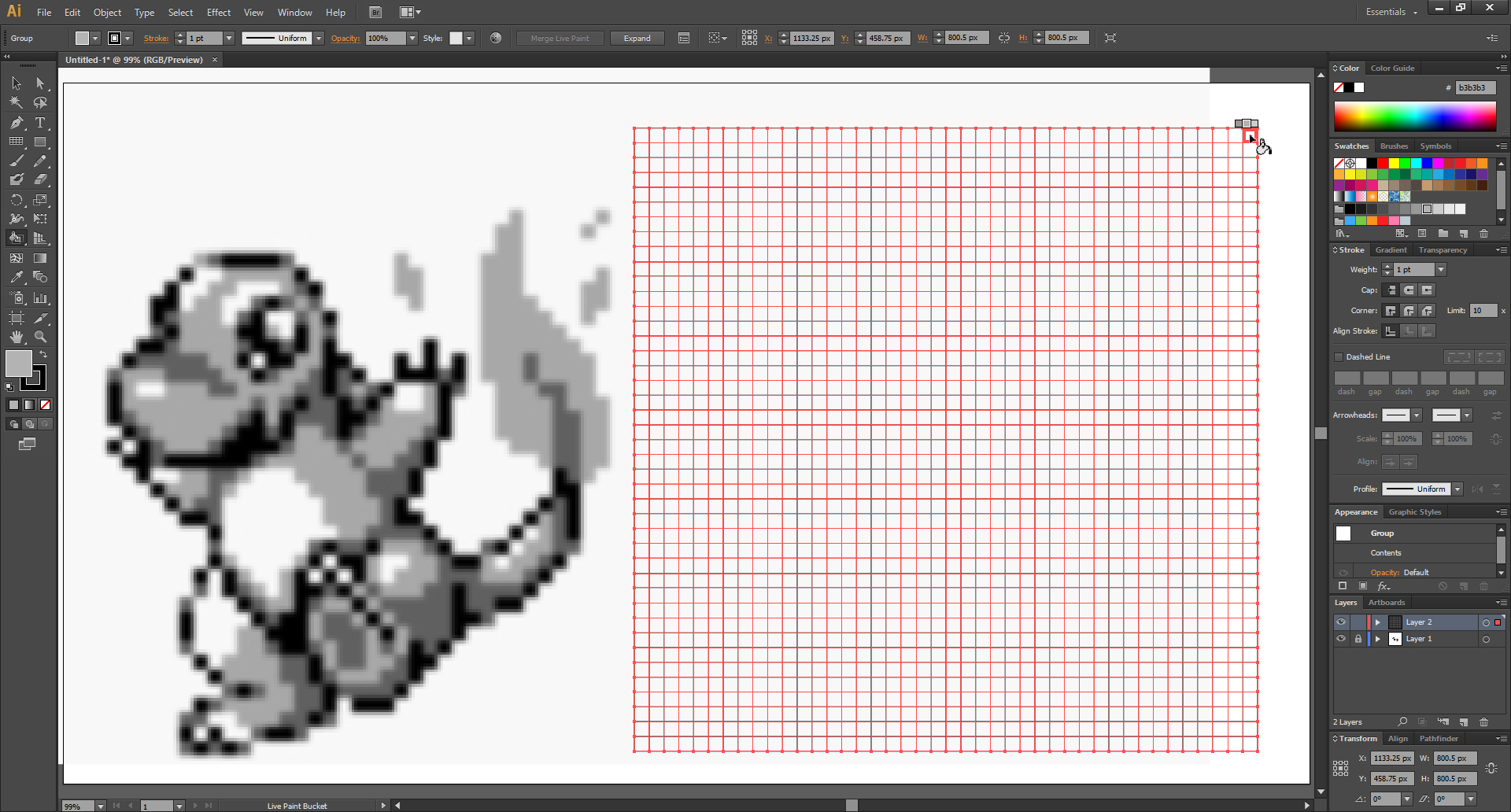Select the Type tool
Viewport: 1511px width, 812px height.
[40, 123]
